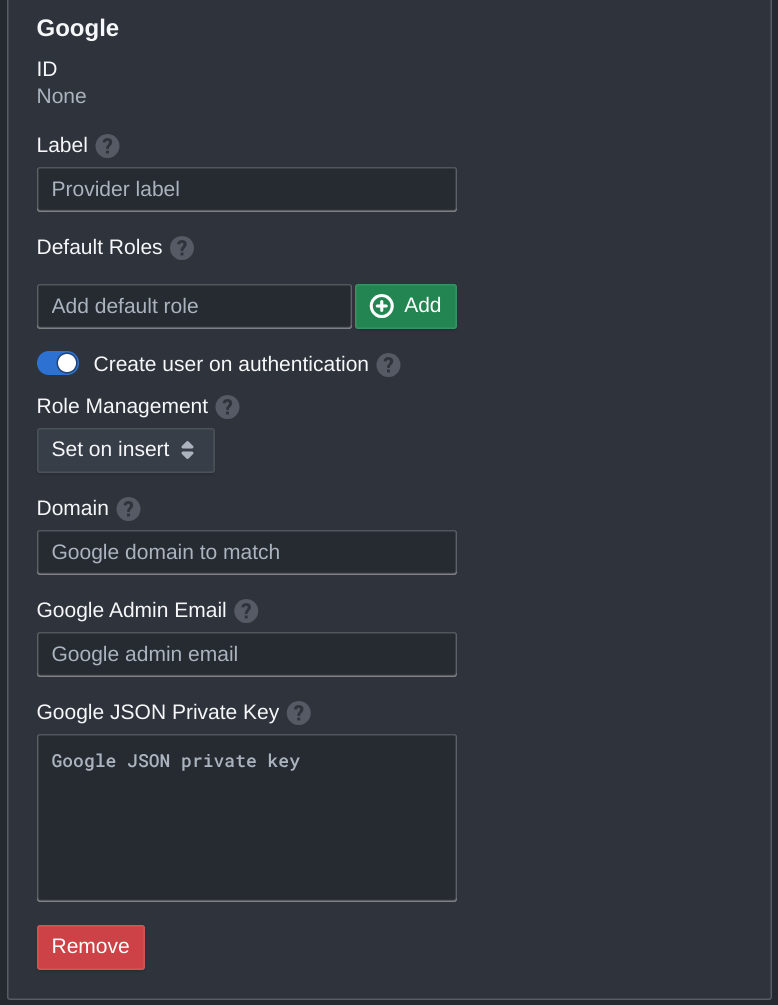Click the red Remove button
Viewport: 778px width, 1005px height.
point(91,947)
